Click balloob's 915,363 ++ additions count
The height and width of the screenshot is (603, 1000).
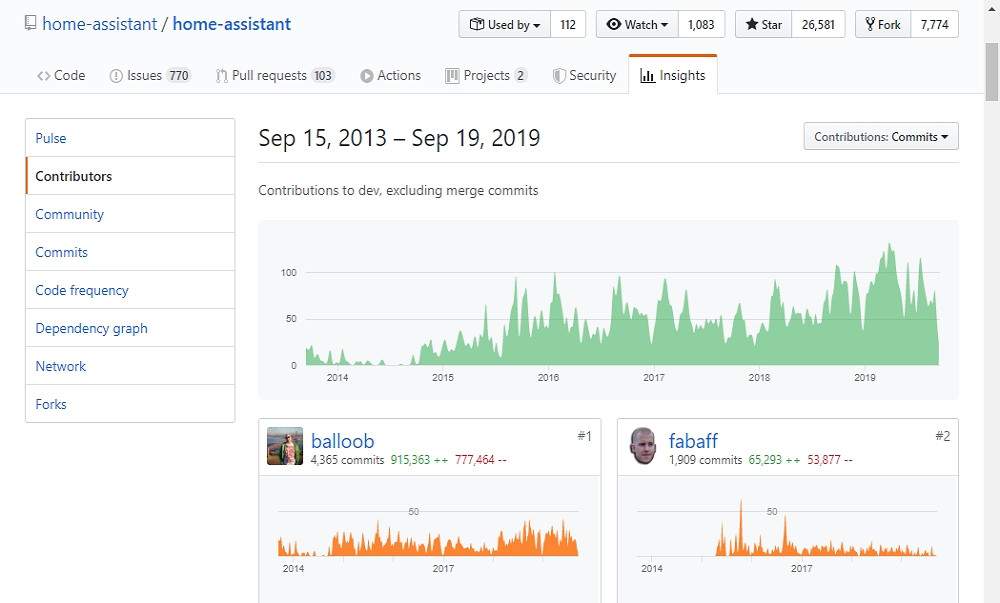[x=419, y=460]
